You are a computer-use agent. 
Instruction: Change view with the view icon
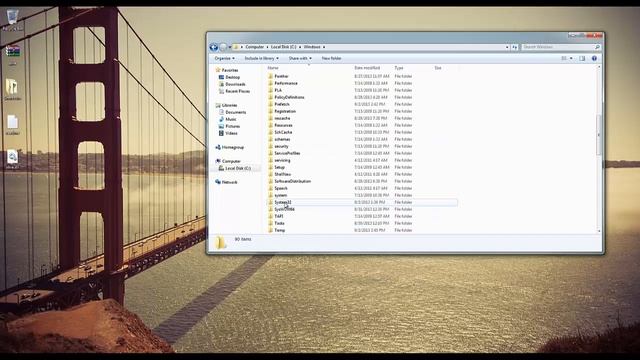point(564,58)
